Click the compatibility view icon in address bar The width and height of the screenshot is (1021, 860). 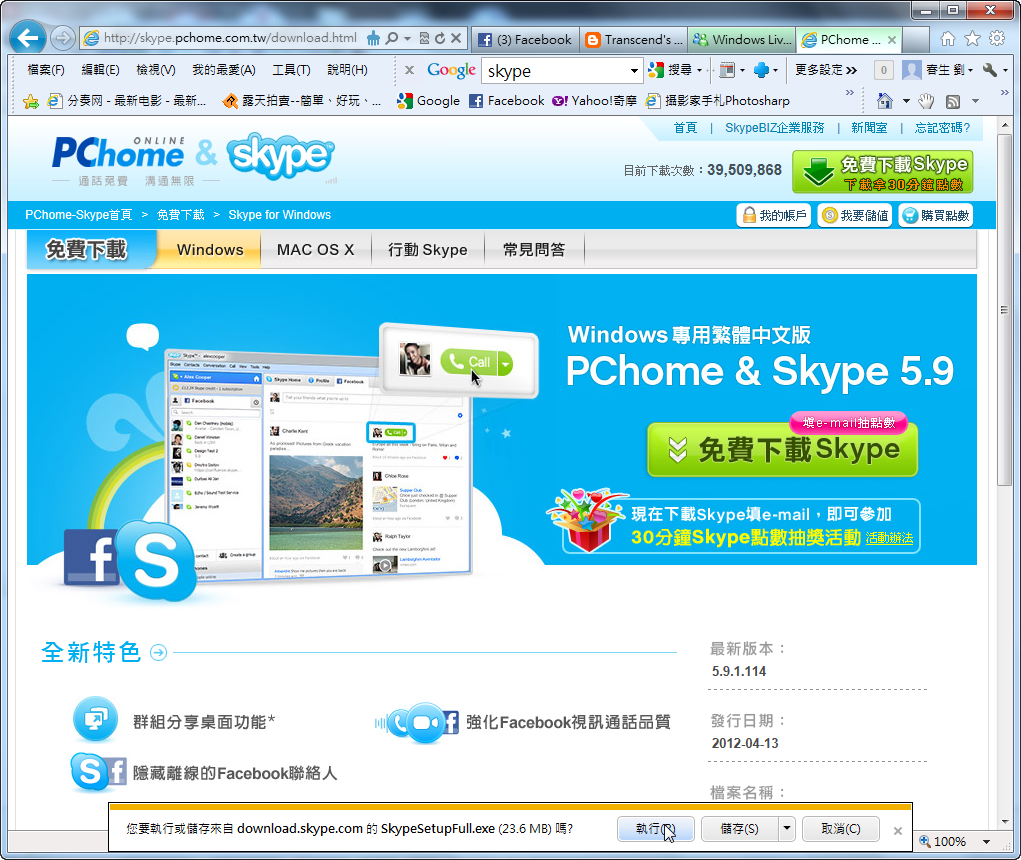[425, 38]
